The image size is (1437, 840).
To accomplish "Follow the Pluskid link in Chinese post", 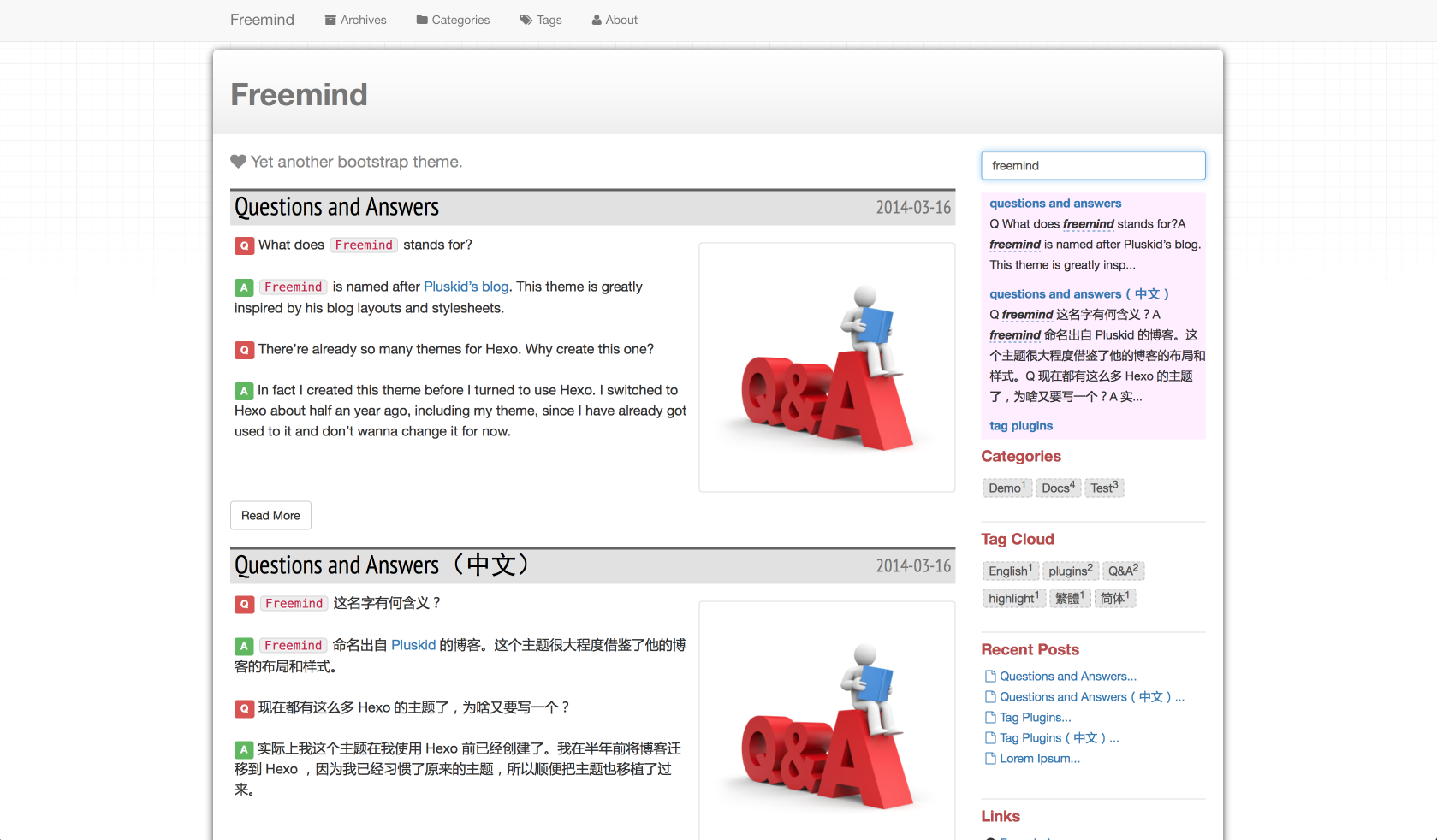I will pos(413,645).
